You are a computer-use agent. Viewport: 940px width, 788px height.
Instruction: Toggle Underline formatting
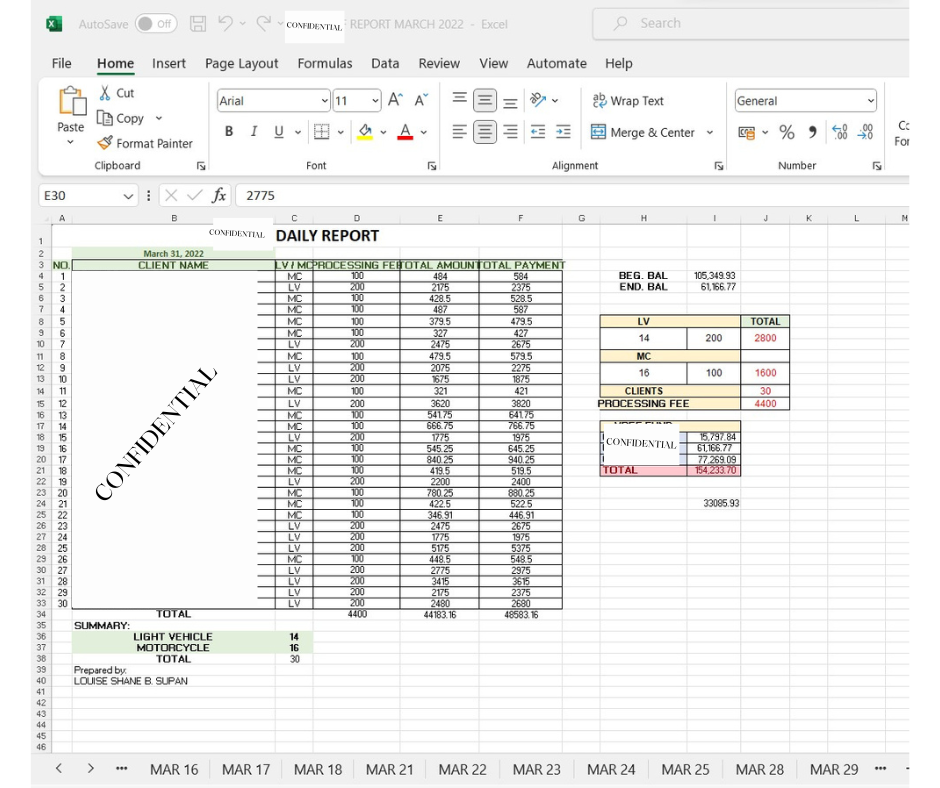278,132
